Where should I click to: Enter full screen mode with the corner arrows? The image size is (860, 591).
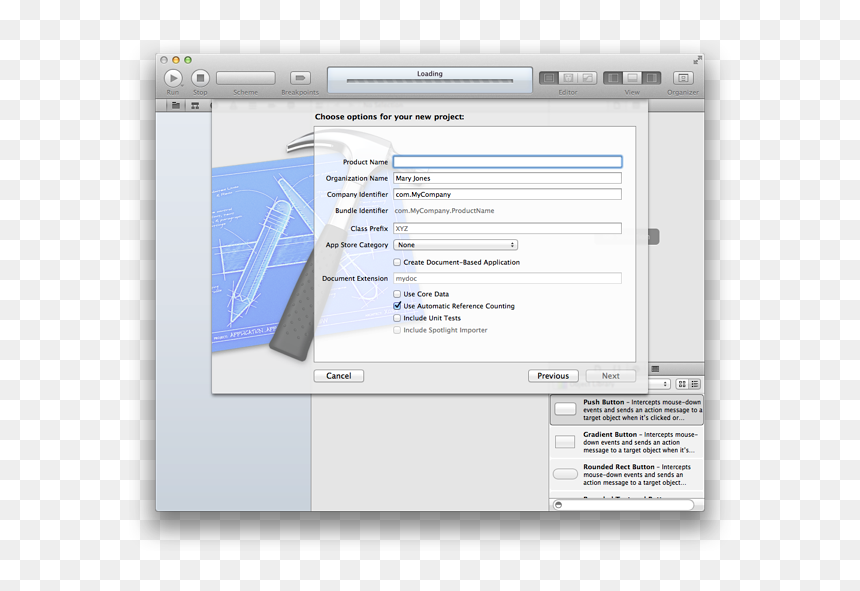697,60
